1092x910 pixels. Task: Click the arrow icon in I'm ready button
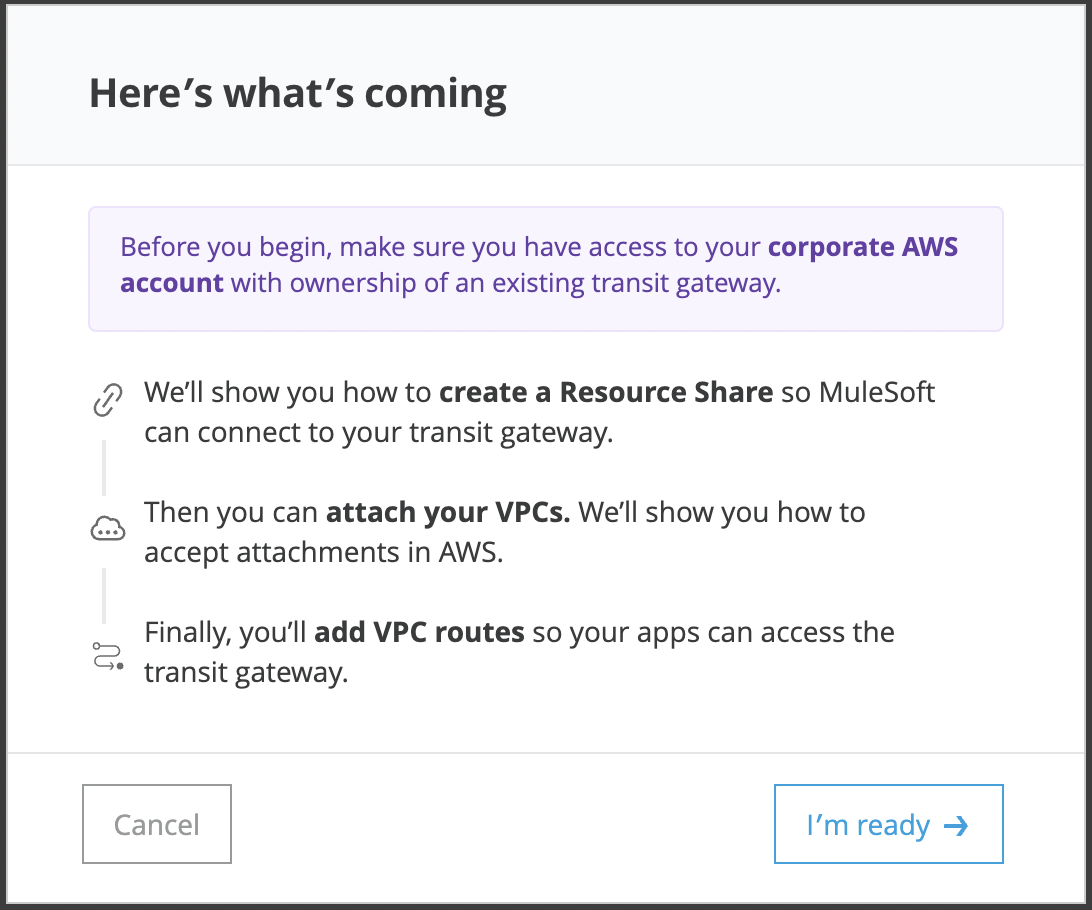[956, 825]
